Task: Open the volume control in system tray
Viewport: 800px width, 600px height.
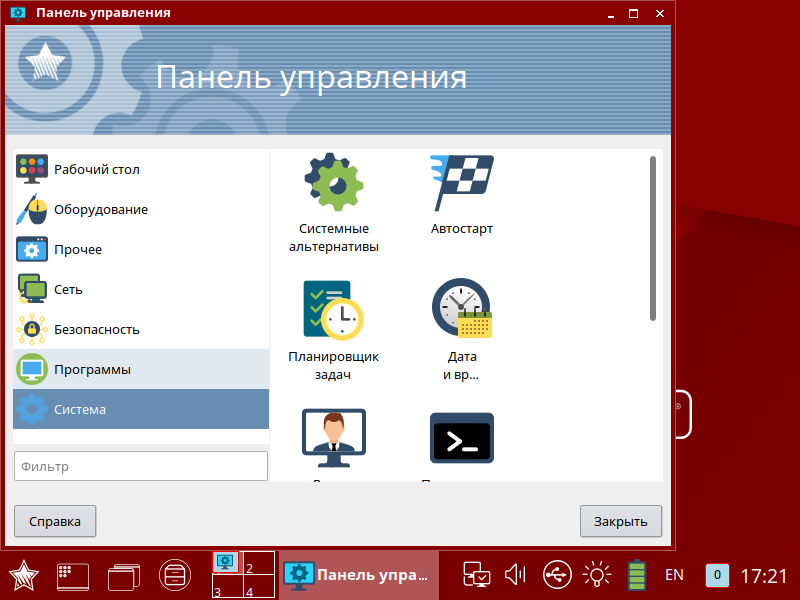Action: click(x=515, y=574)
